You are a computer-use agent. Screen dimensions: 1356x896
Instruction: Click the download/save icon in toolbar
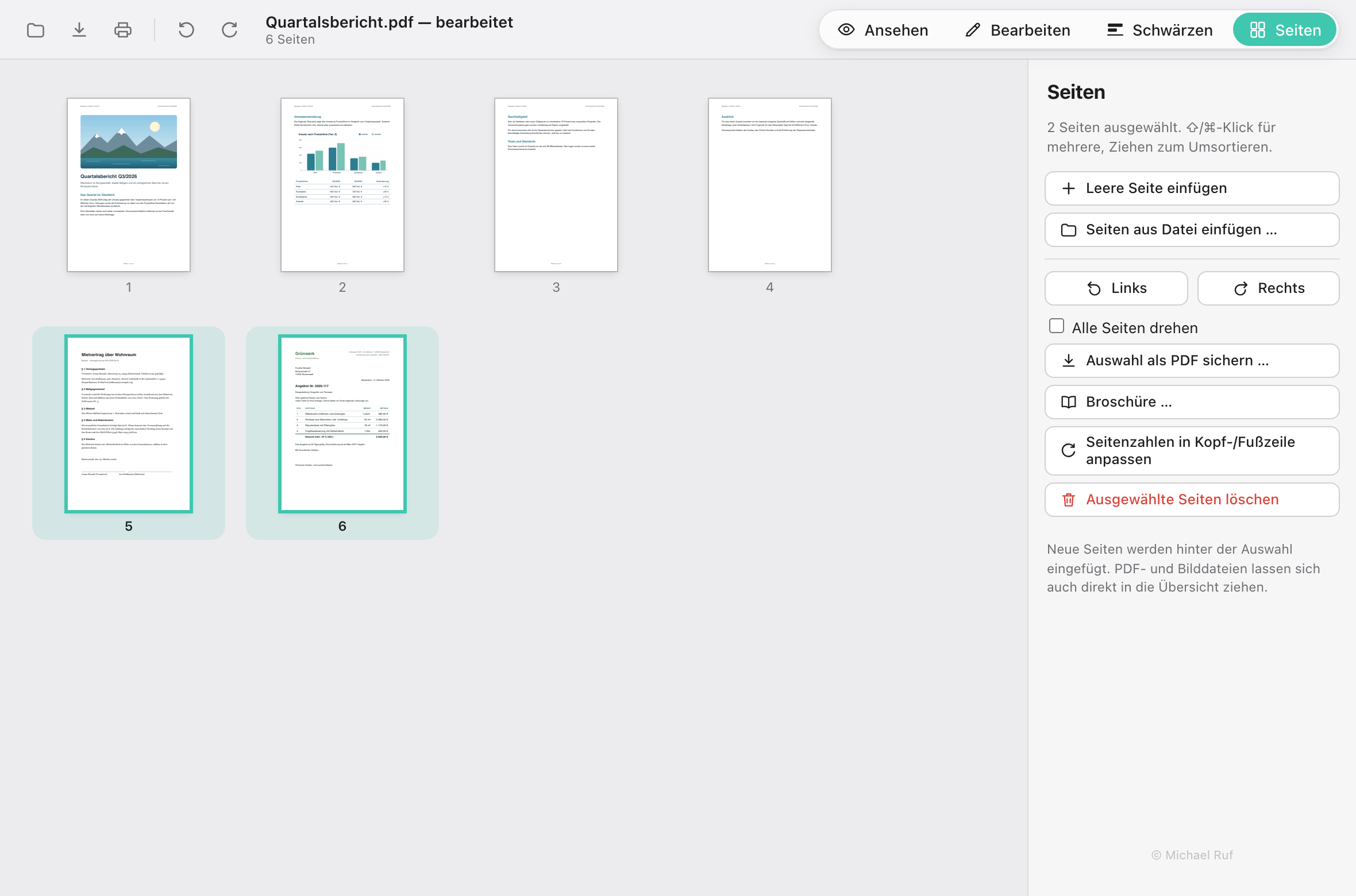coord(79,30)
